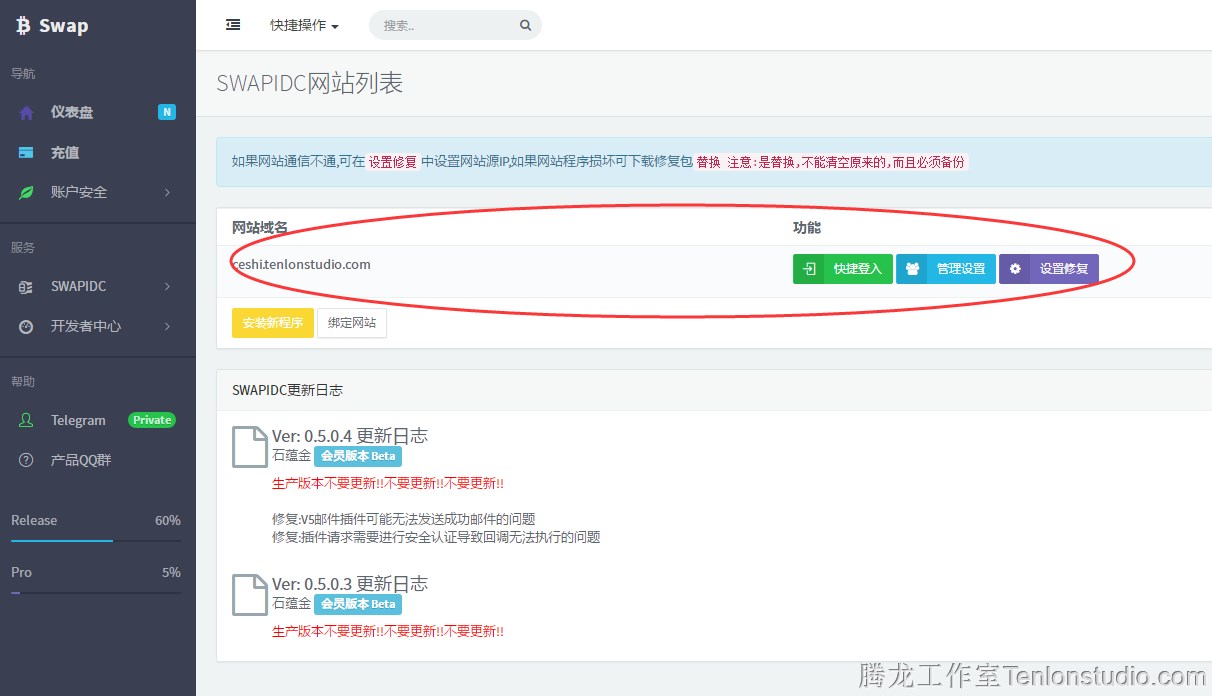Open 账户安全 in the sidebar
1212x696 pixels.
point(98,192)
